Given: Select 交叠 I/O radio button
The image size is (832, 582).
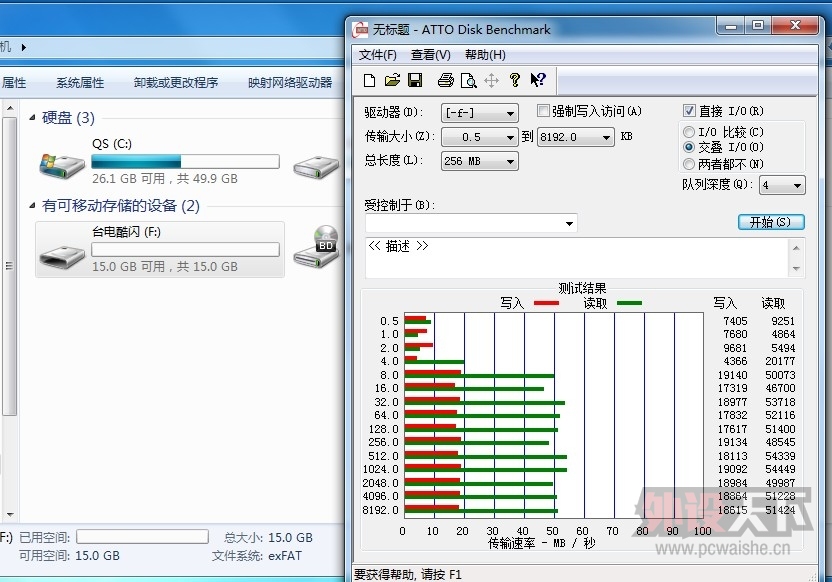Looking at the screenshot, I should 689,147.
